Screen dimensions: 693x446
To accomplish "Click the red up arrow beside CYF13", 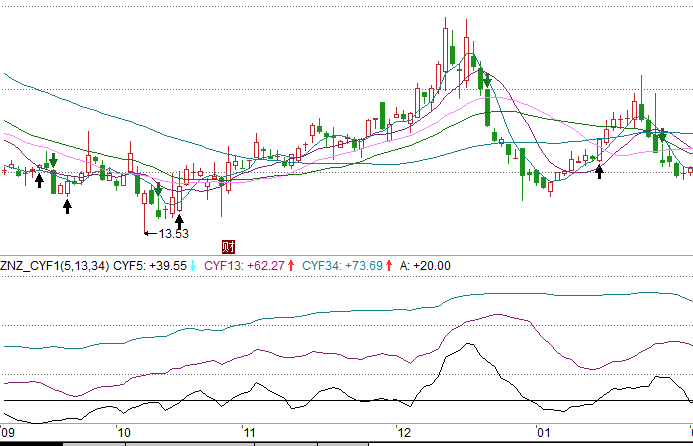I will (x=291, y=266).
